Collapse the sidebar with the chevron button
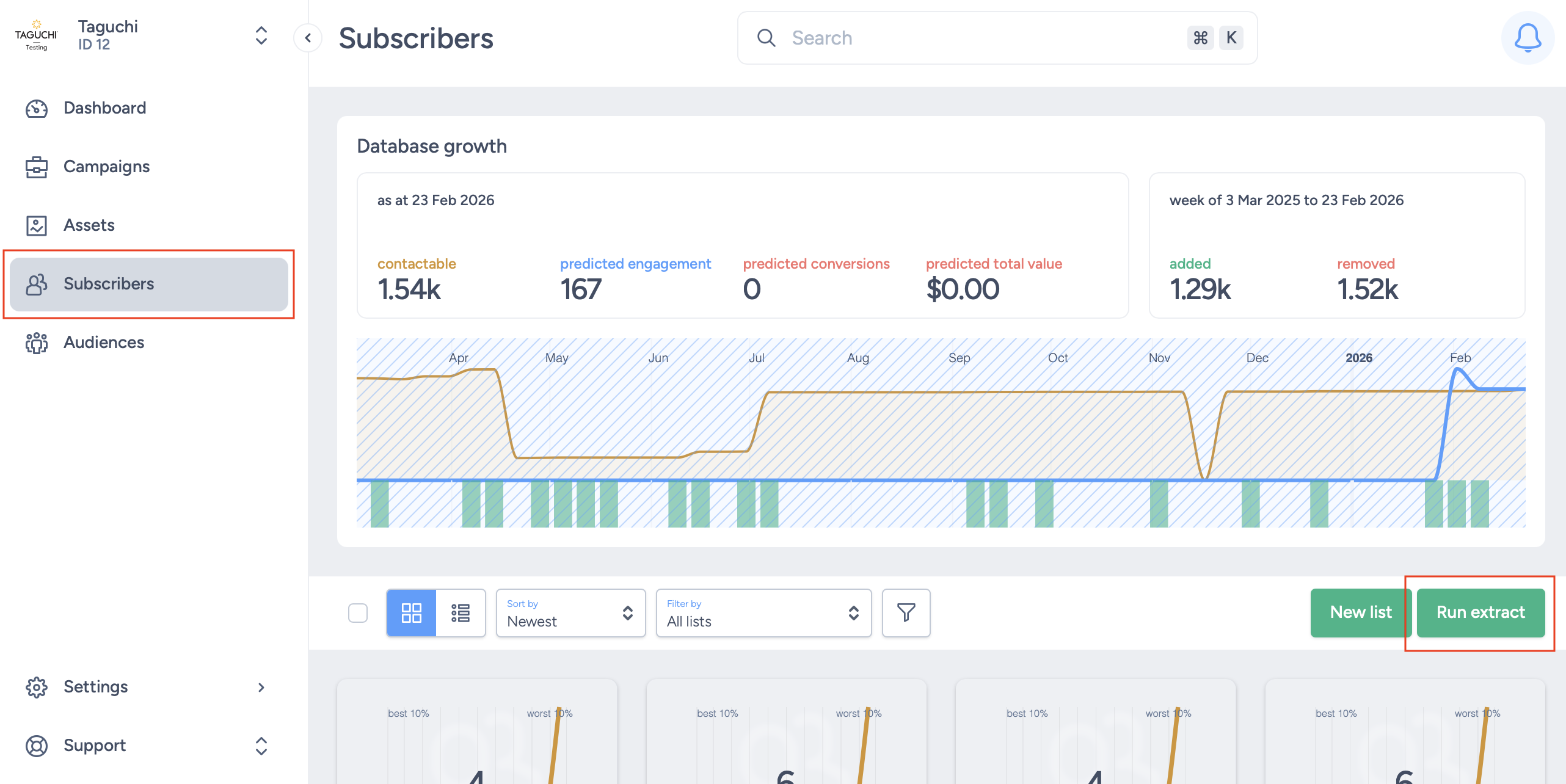 308,38
